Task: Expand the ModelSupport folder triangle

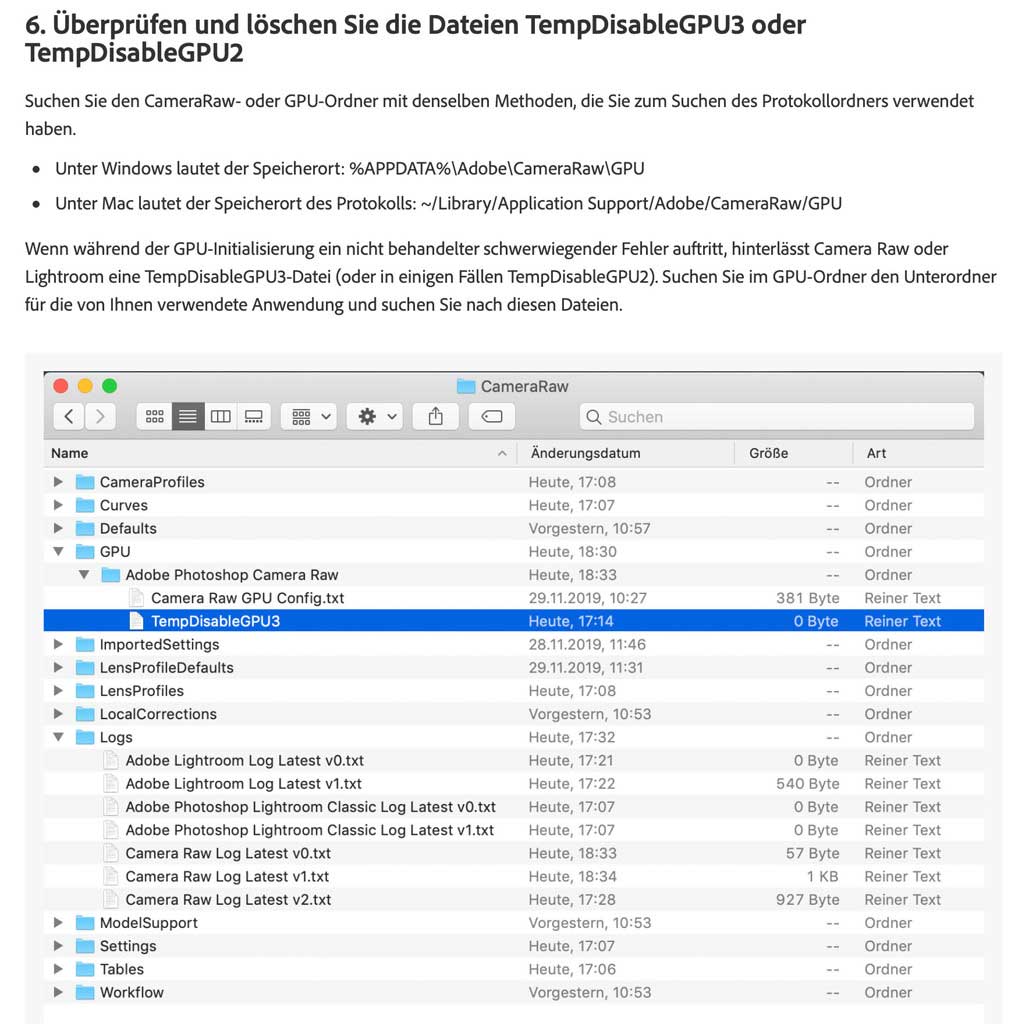Action: (x=58, y=923)
